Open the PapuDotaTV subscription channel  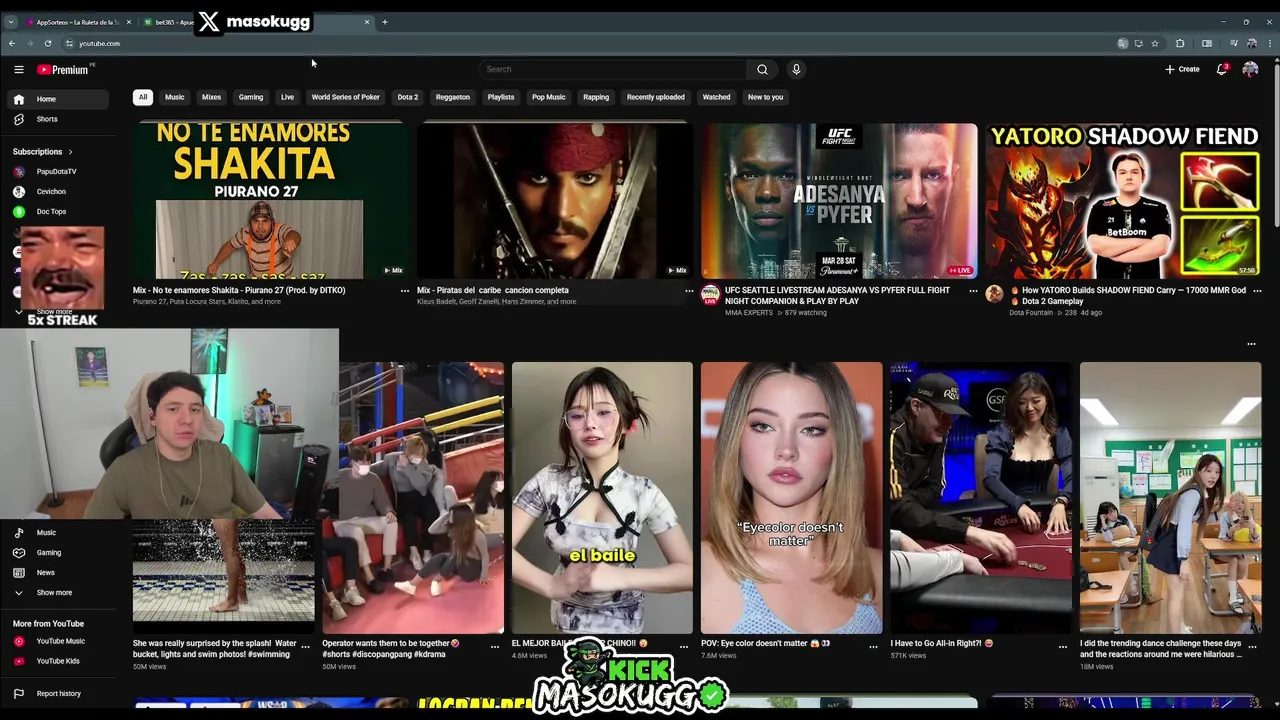[57, 171]
